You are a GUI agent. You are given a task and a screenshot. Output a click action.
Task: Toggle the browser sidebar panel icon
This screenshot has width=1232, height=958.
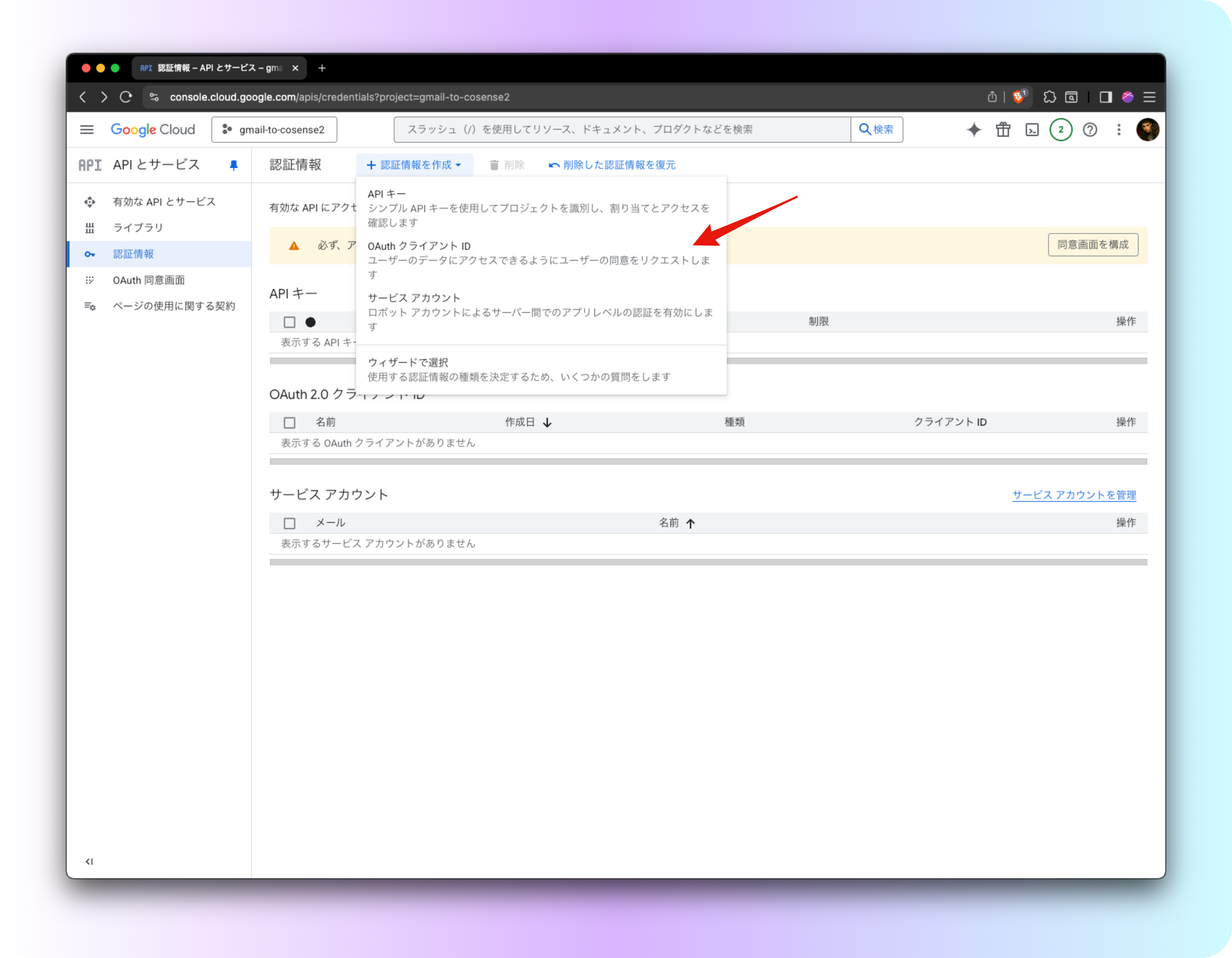(1106, 97)
